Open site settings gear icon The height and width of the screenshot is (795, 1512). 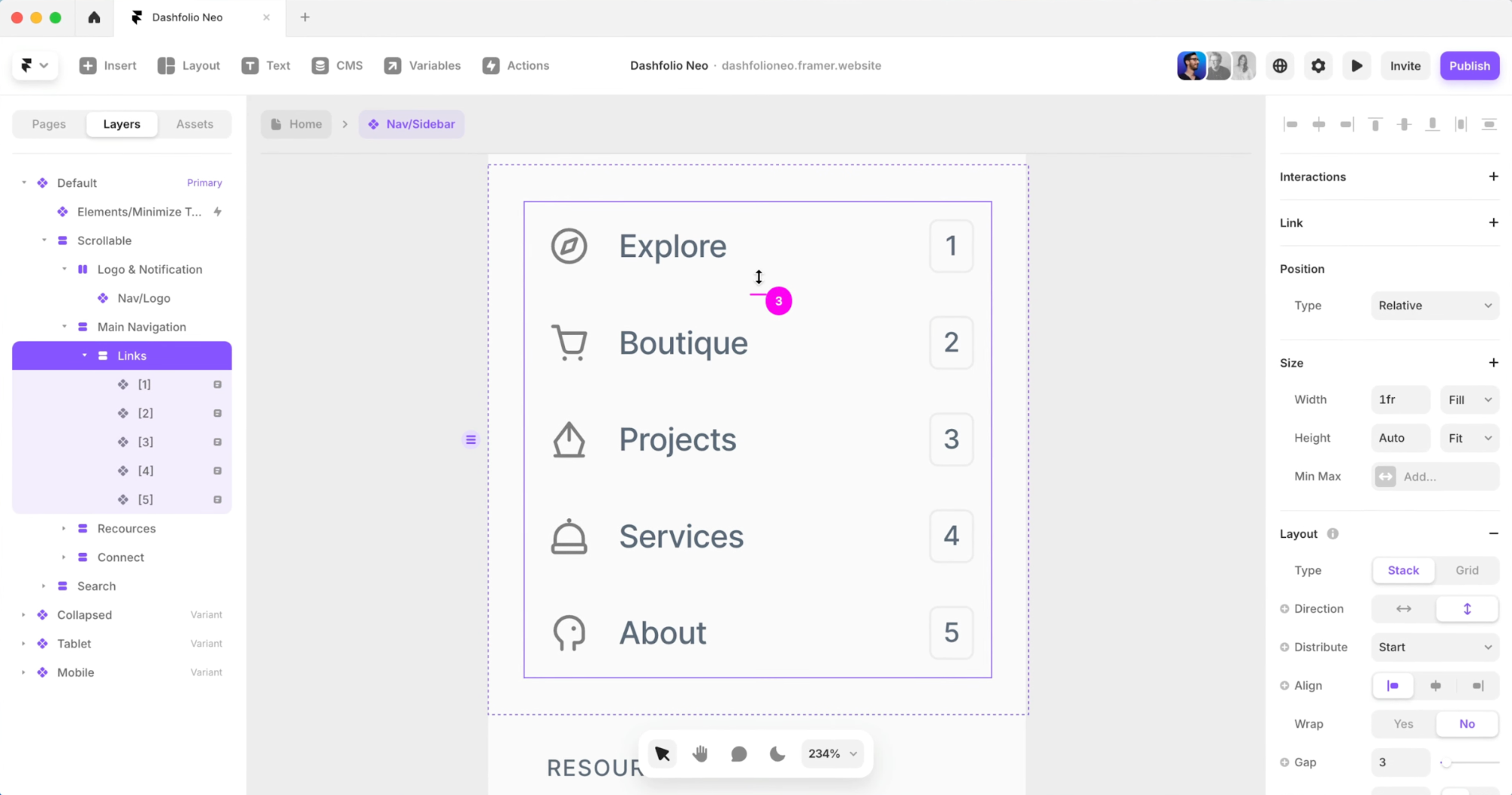coord(1318,66)
